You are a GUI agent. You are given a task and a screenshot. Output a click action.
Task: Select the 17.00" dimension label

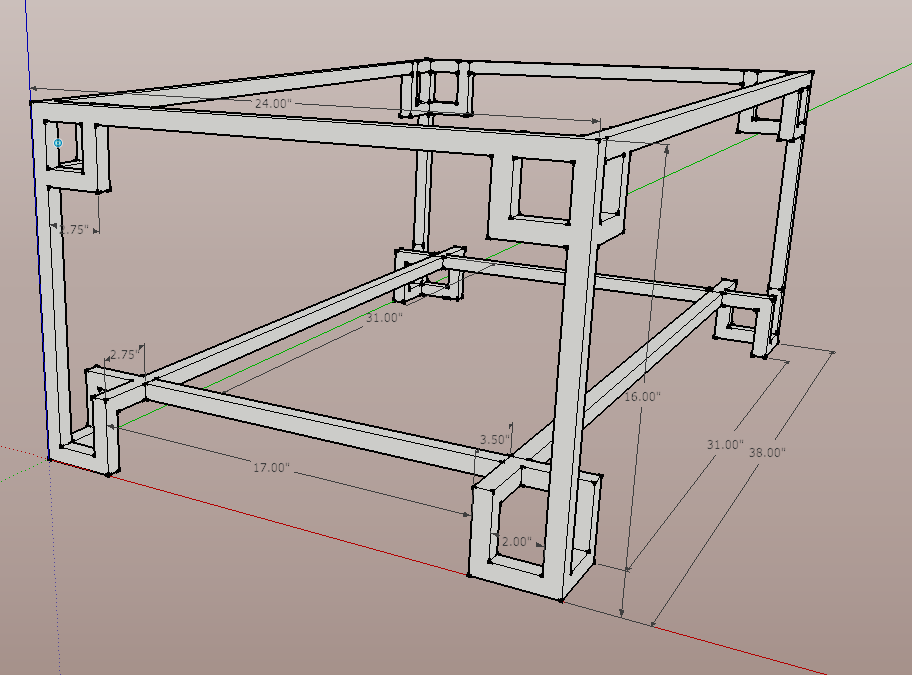click(271, 467)
